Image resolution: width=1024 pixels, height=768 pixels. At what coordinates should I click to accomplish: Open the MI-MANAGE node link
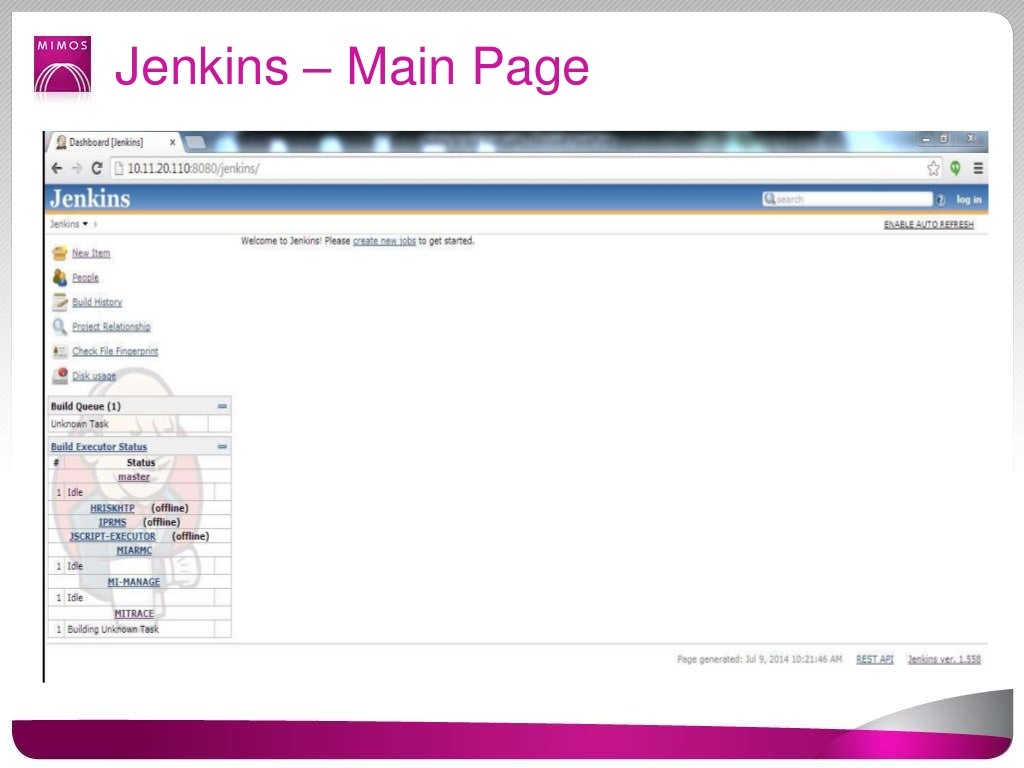[134, 582]
